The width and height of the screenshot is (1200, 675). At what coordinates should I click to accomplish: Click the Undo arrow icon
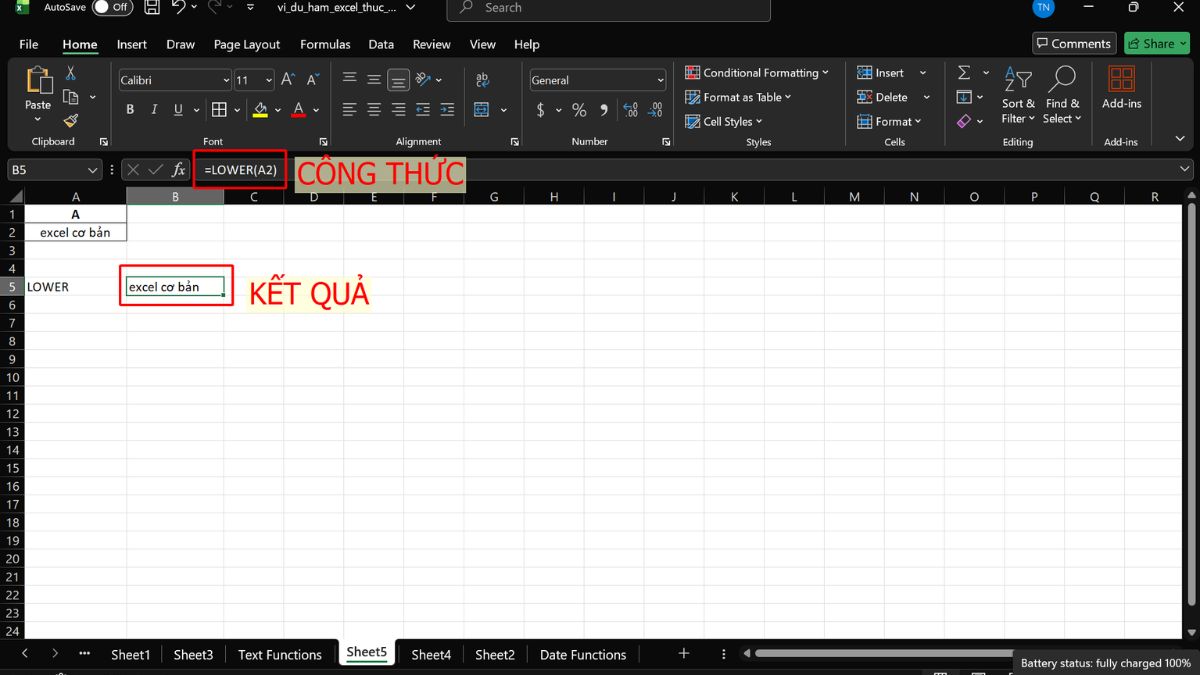(x=179, y=8)
